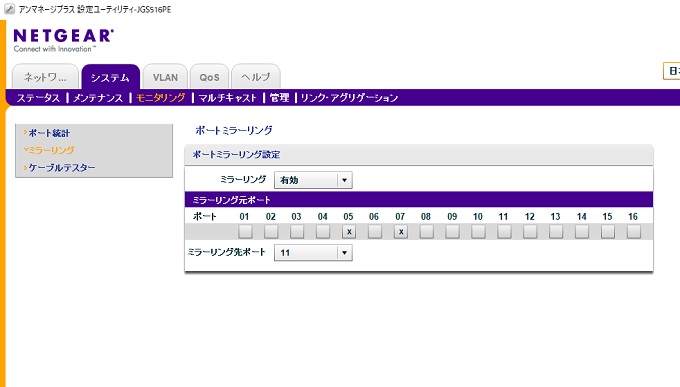
Task: Click the ポートミラーリング page title
Action: 234,130
